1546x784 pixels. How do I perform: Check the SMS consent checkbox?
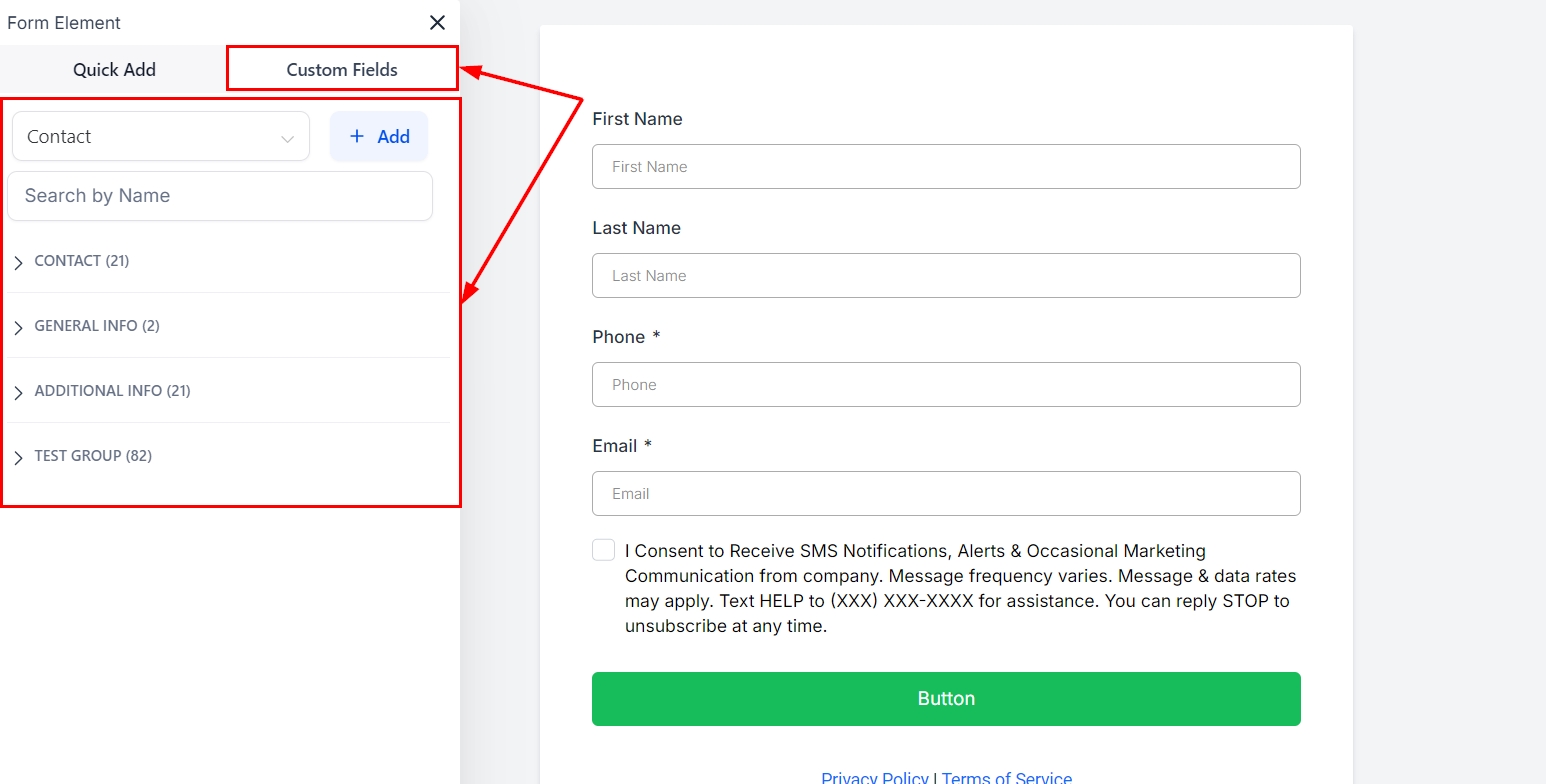pos(603,550)
